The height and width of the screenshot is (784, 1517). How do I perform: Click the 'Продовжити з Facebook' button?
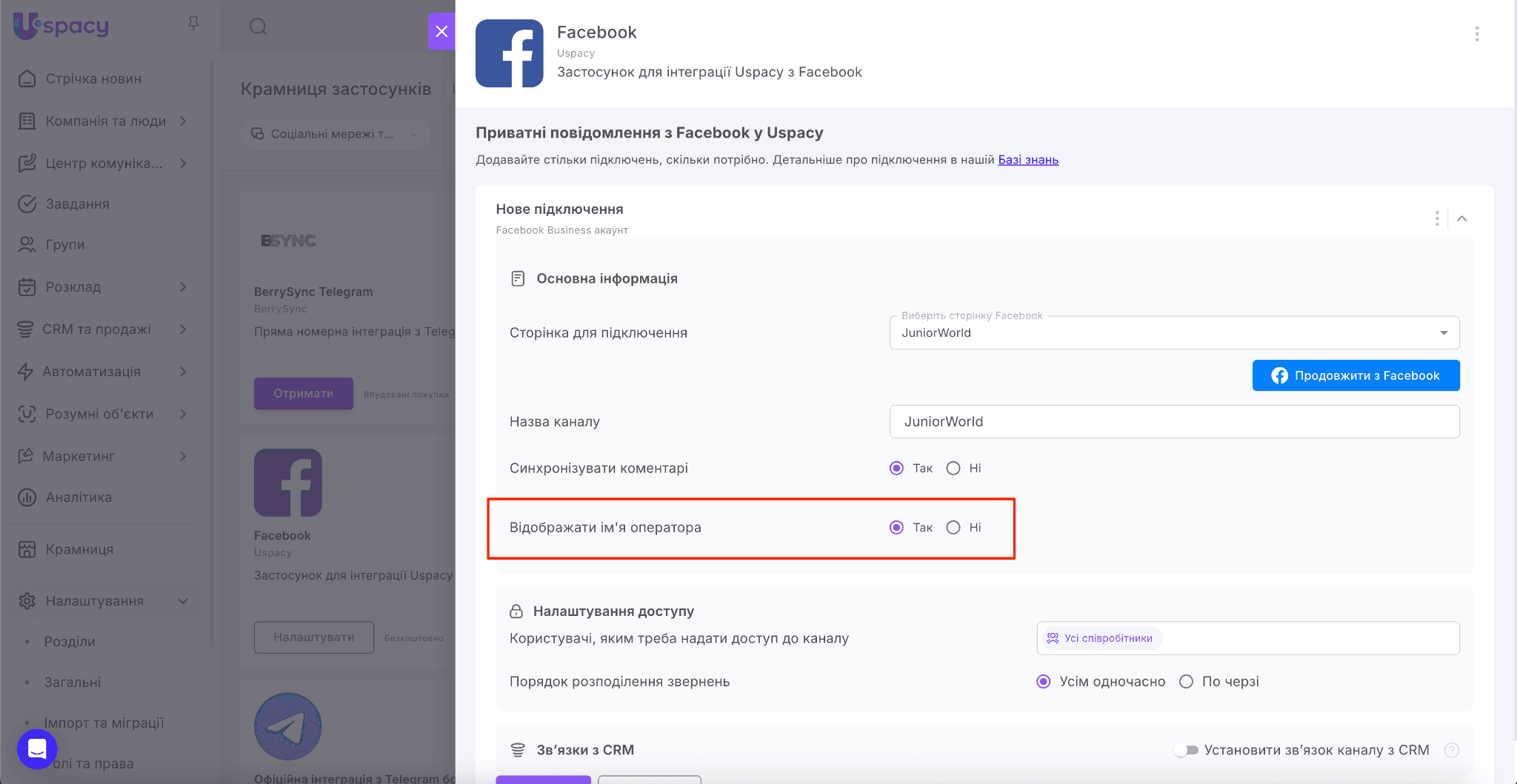[1356, 375]
